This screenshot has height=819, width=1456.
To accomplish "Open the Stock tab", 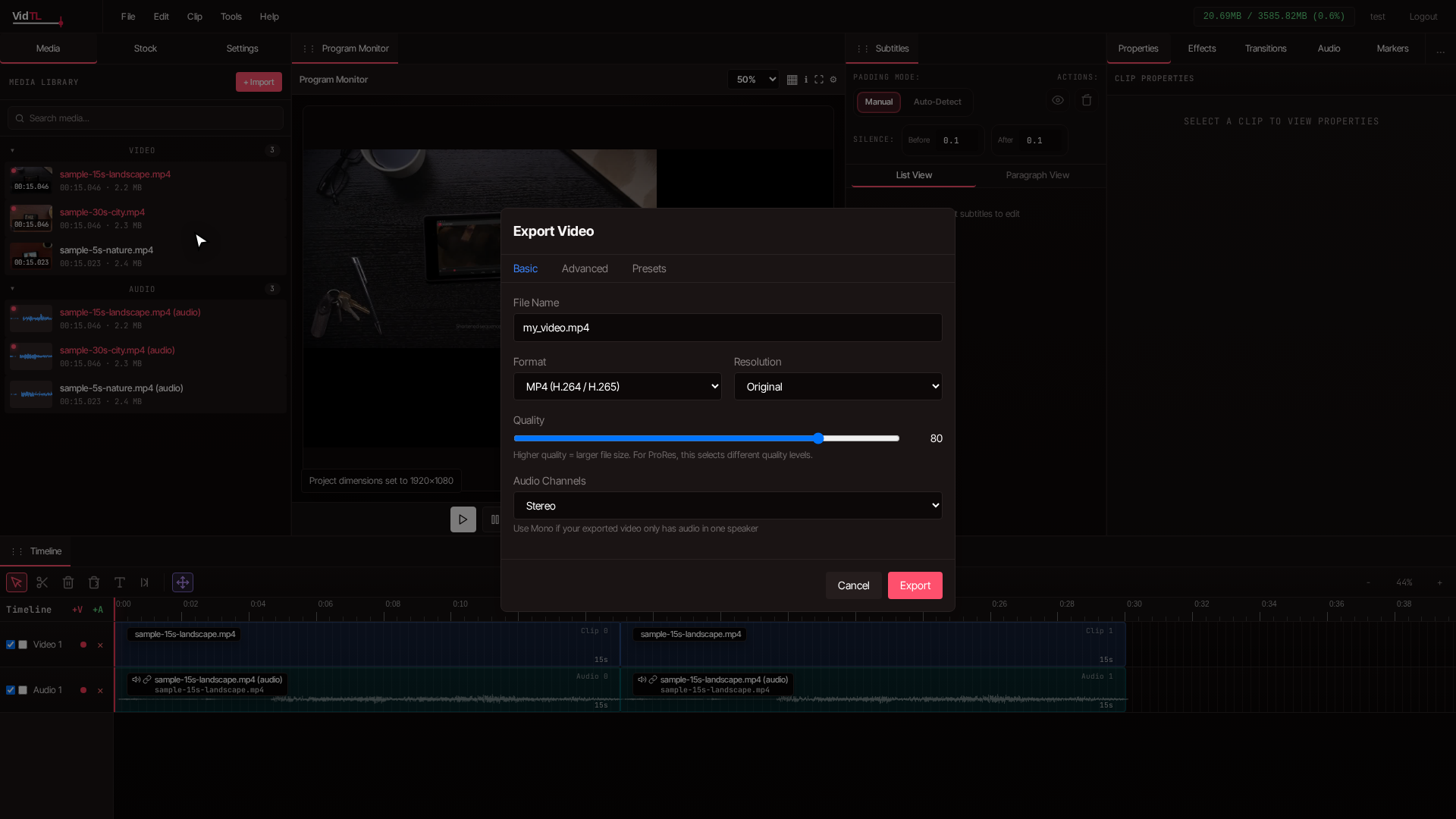I will 146,49.
